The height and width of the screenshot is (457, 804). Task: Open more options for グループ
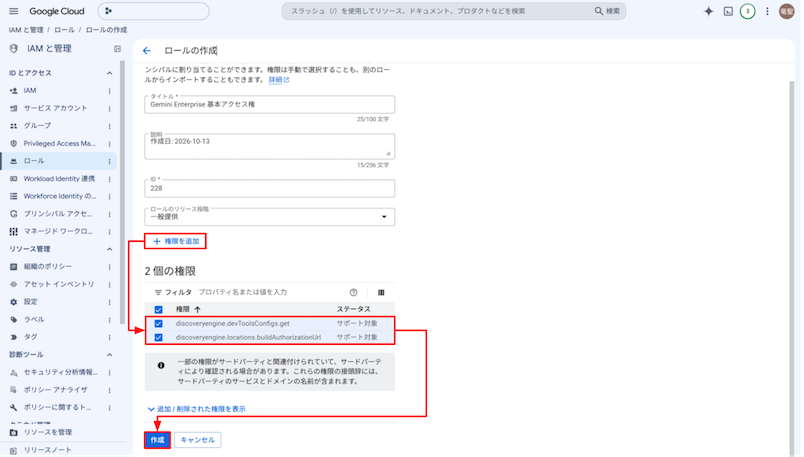tap(109, 126)
